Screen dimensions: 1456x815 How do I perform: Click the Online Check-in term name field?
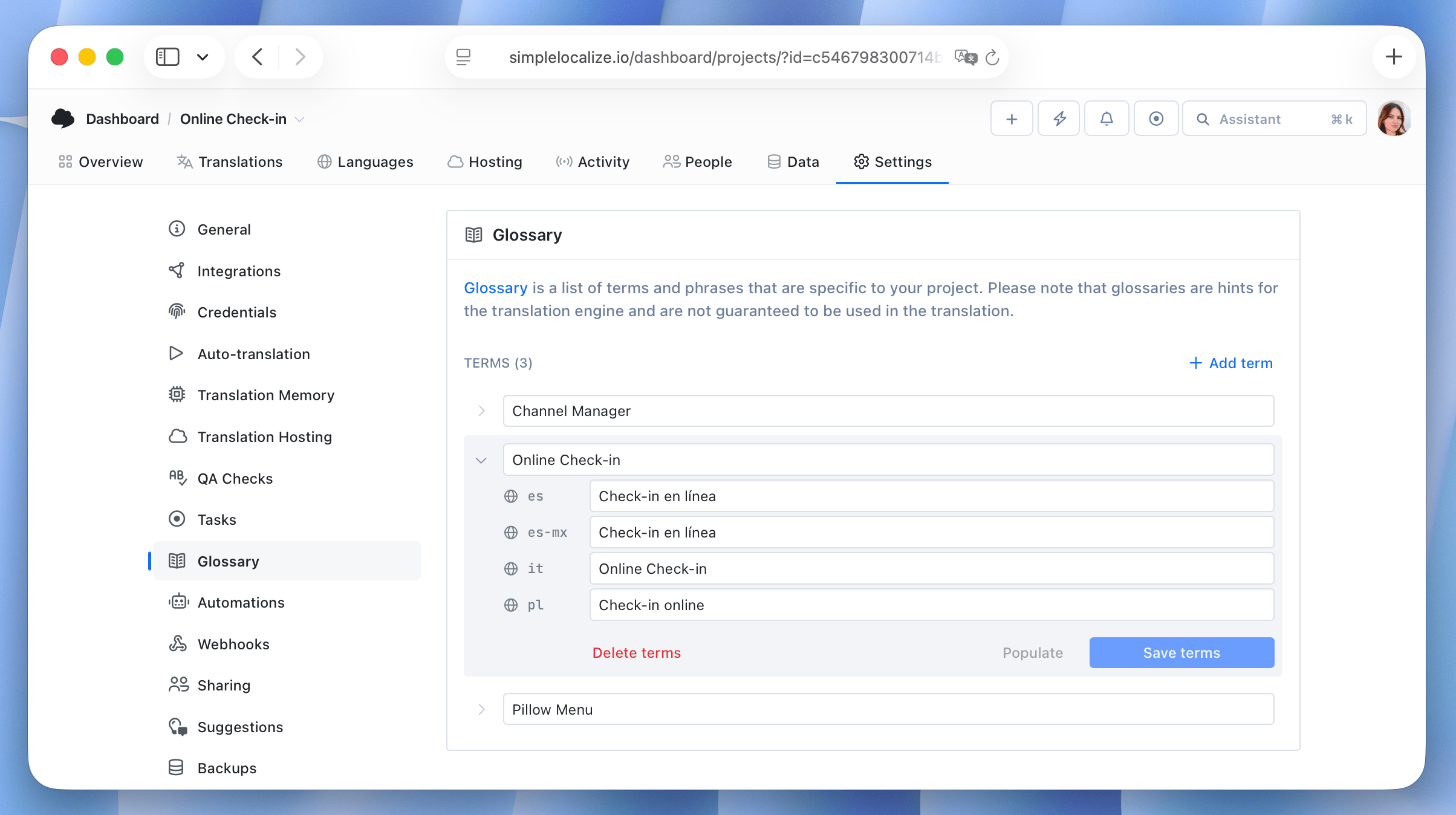click(888, 460)
